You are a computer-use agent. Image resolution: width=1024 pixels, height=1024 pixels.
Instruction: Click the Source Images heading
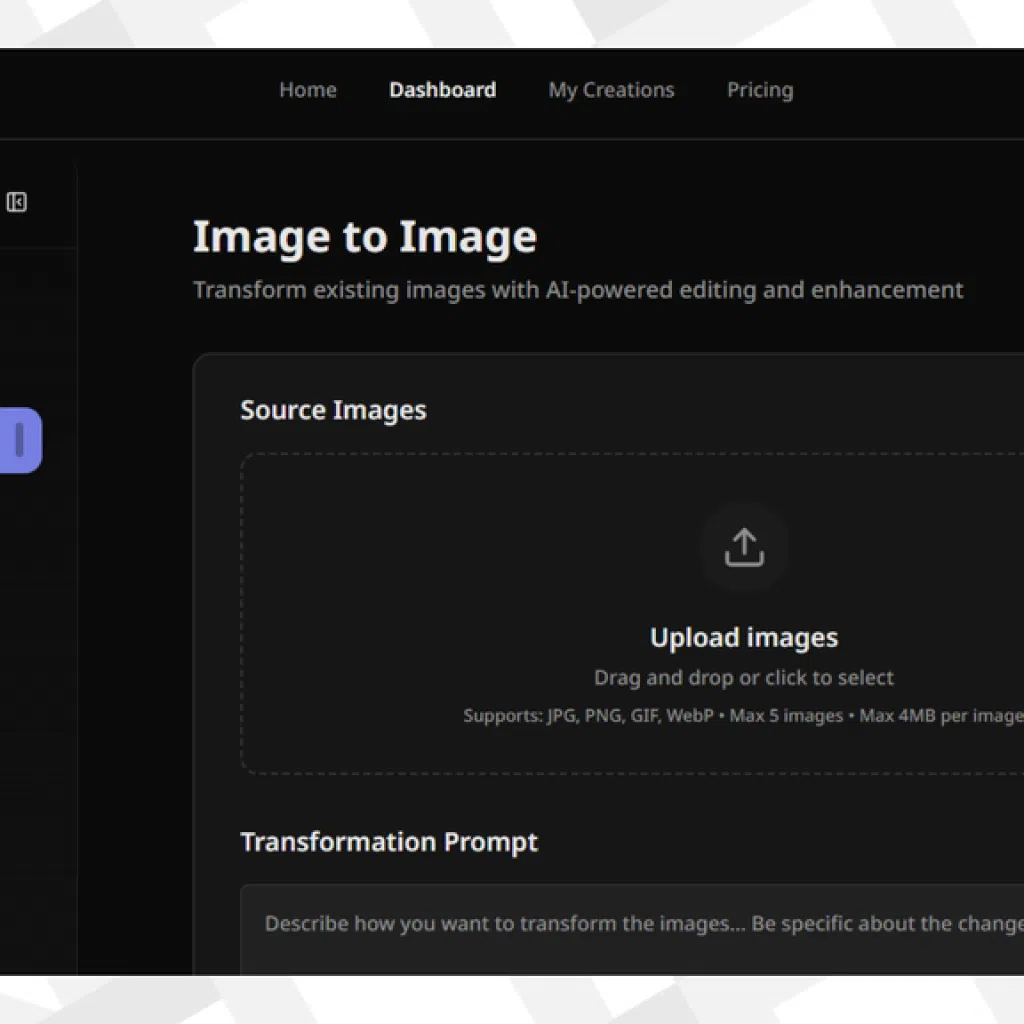click(333, 409)
